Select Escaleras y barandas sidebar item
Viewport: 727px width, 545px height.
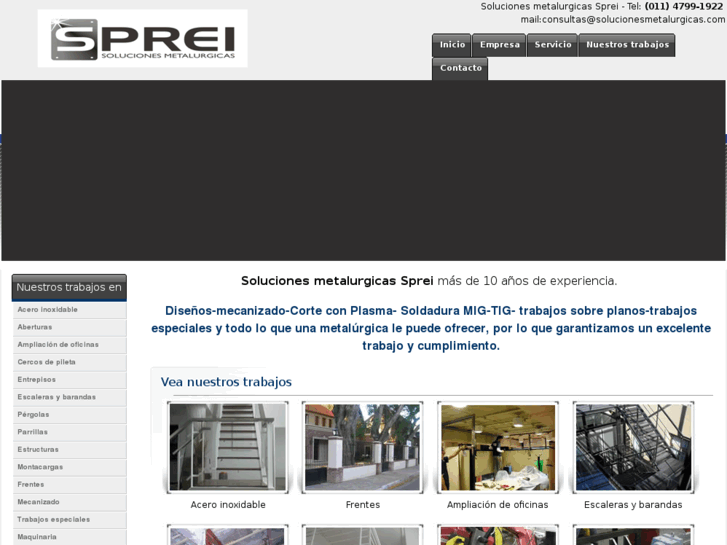pos(70,398)
